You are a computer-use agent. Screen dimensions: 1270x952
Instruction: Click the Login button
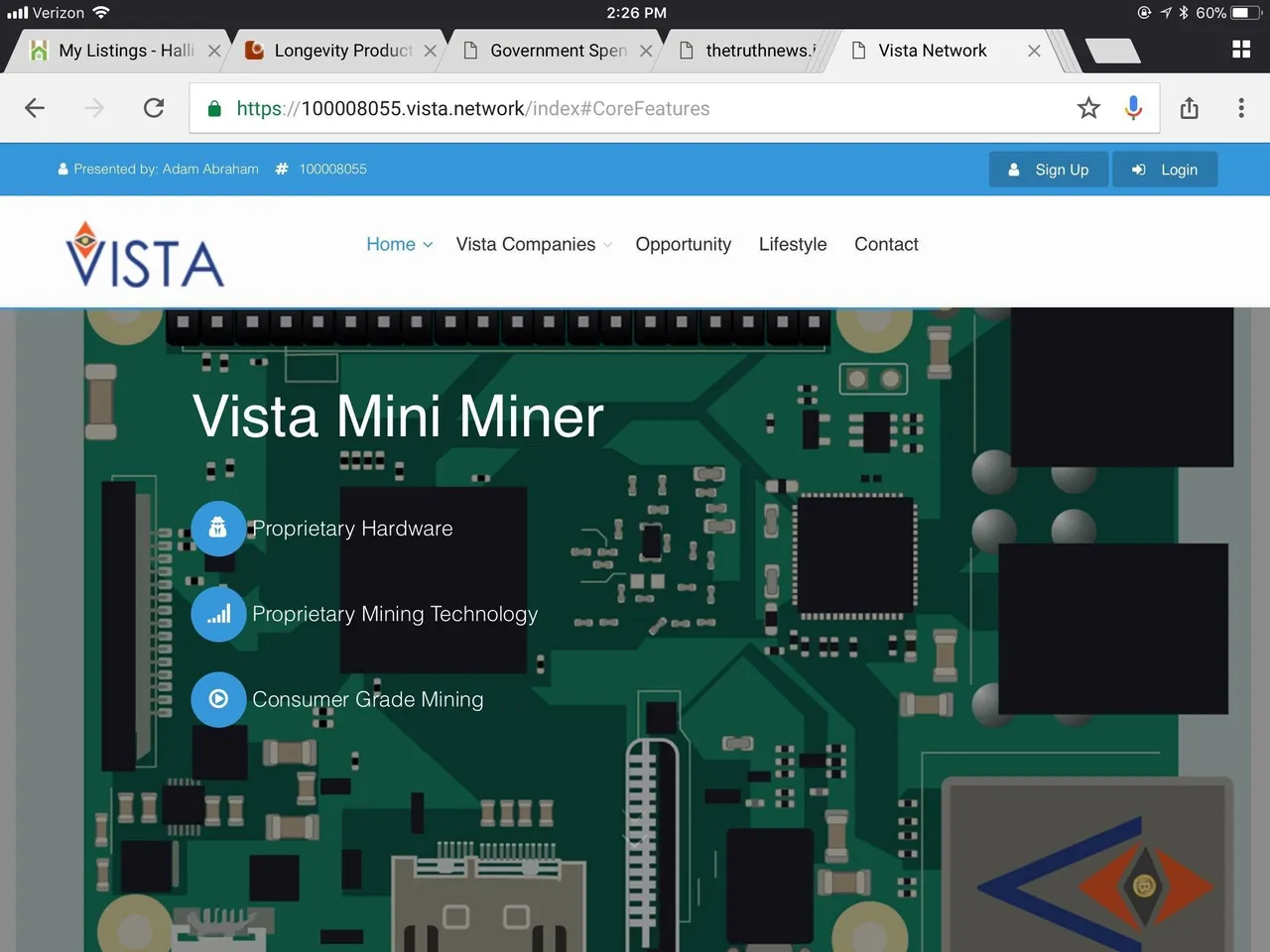pyautogui.click(x=1165, y=170)
